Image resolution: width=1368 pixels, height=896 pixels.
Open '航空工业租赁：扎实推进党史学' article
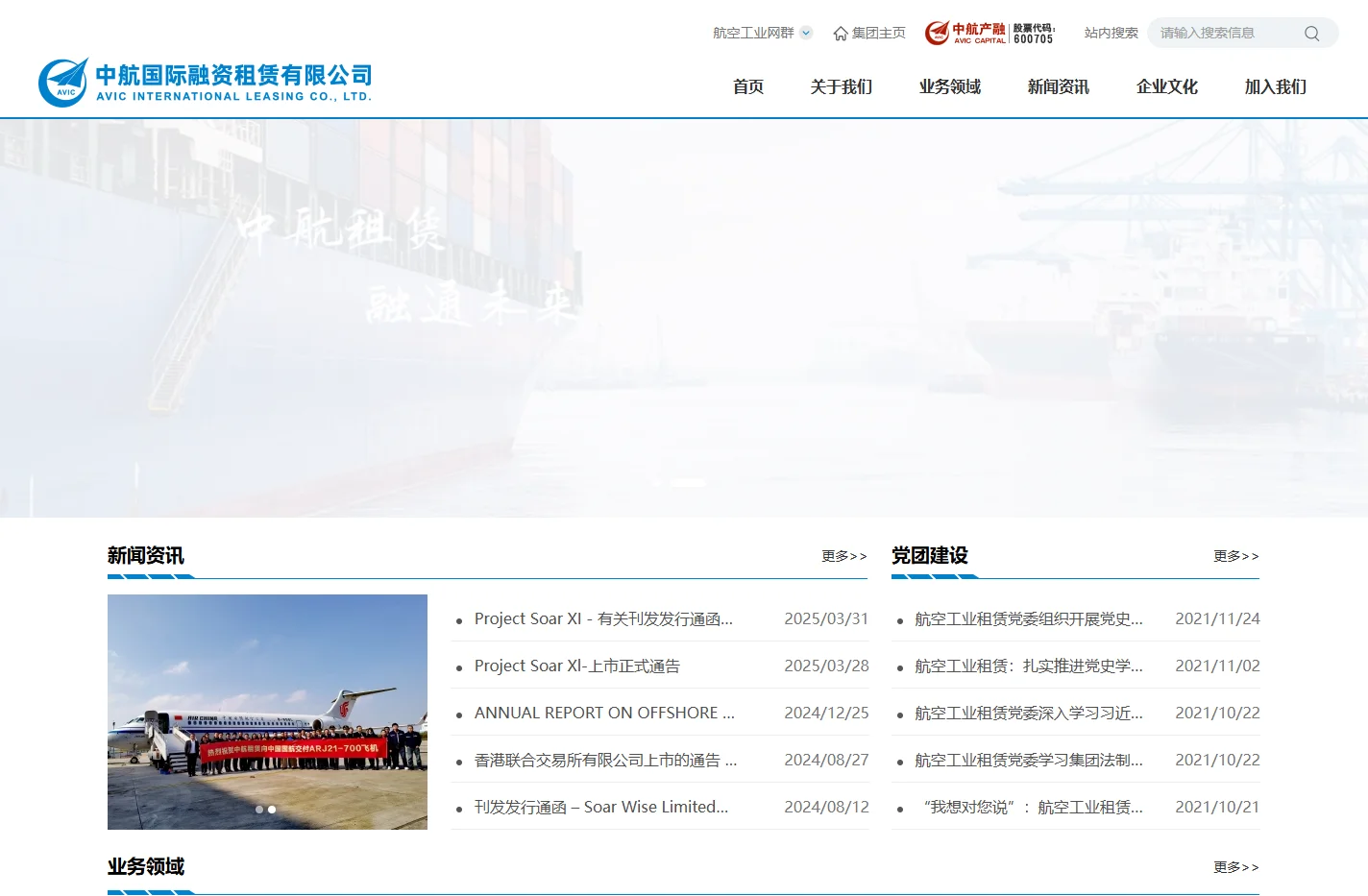1029,666
